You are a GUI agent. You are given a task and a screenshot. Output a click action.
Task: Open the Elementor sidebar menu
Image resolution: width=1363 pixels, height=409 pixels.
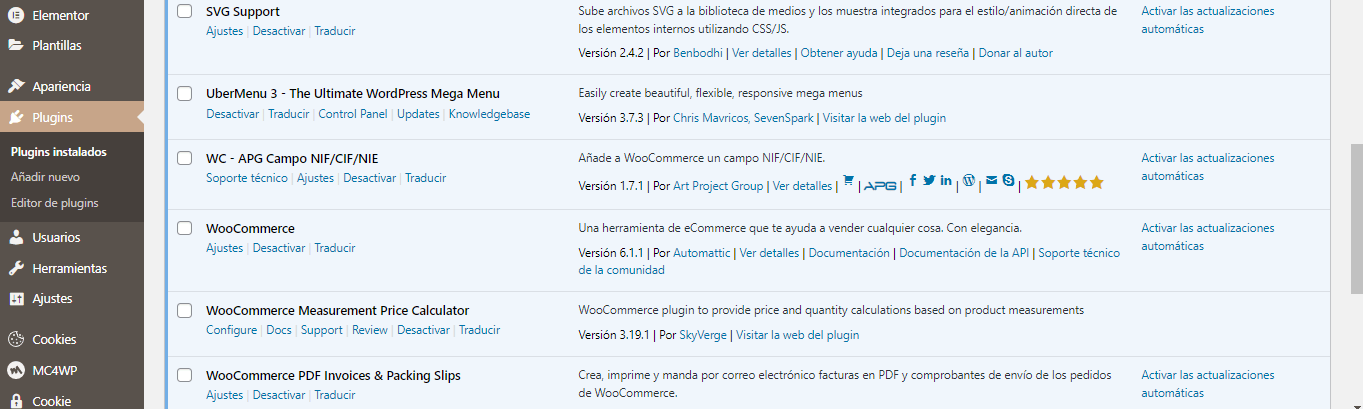click(60, 15)
